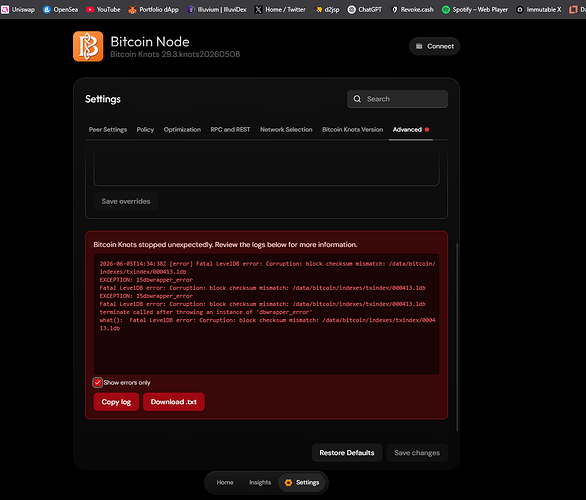Open the Spotify Web Player bookmark
586x500 pixels.
[x=475, y=9]
